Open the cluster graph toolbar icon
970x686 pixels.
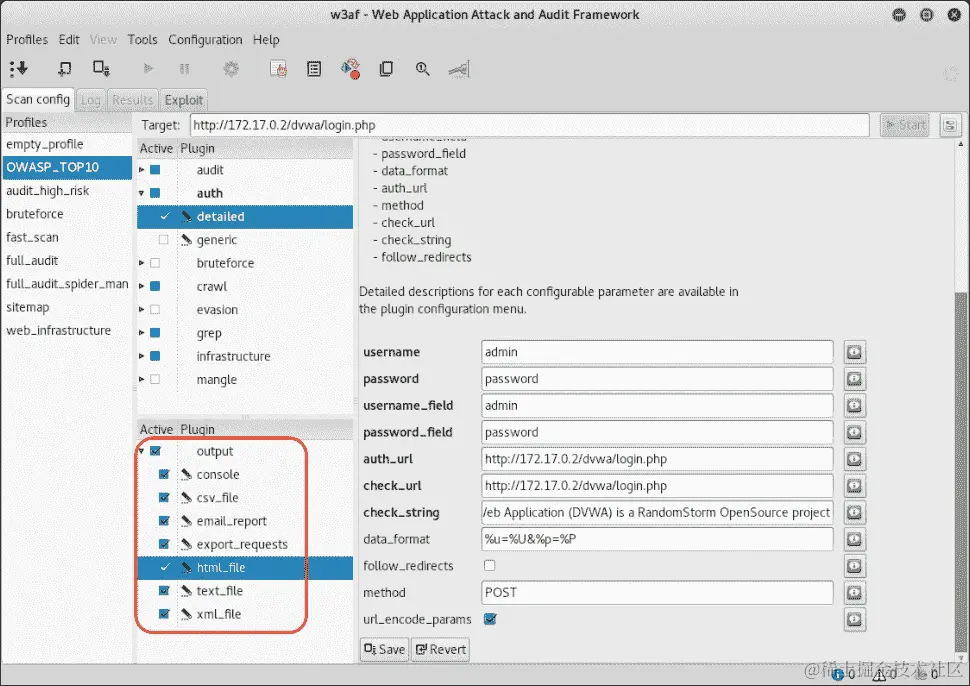[459, 68]
